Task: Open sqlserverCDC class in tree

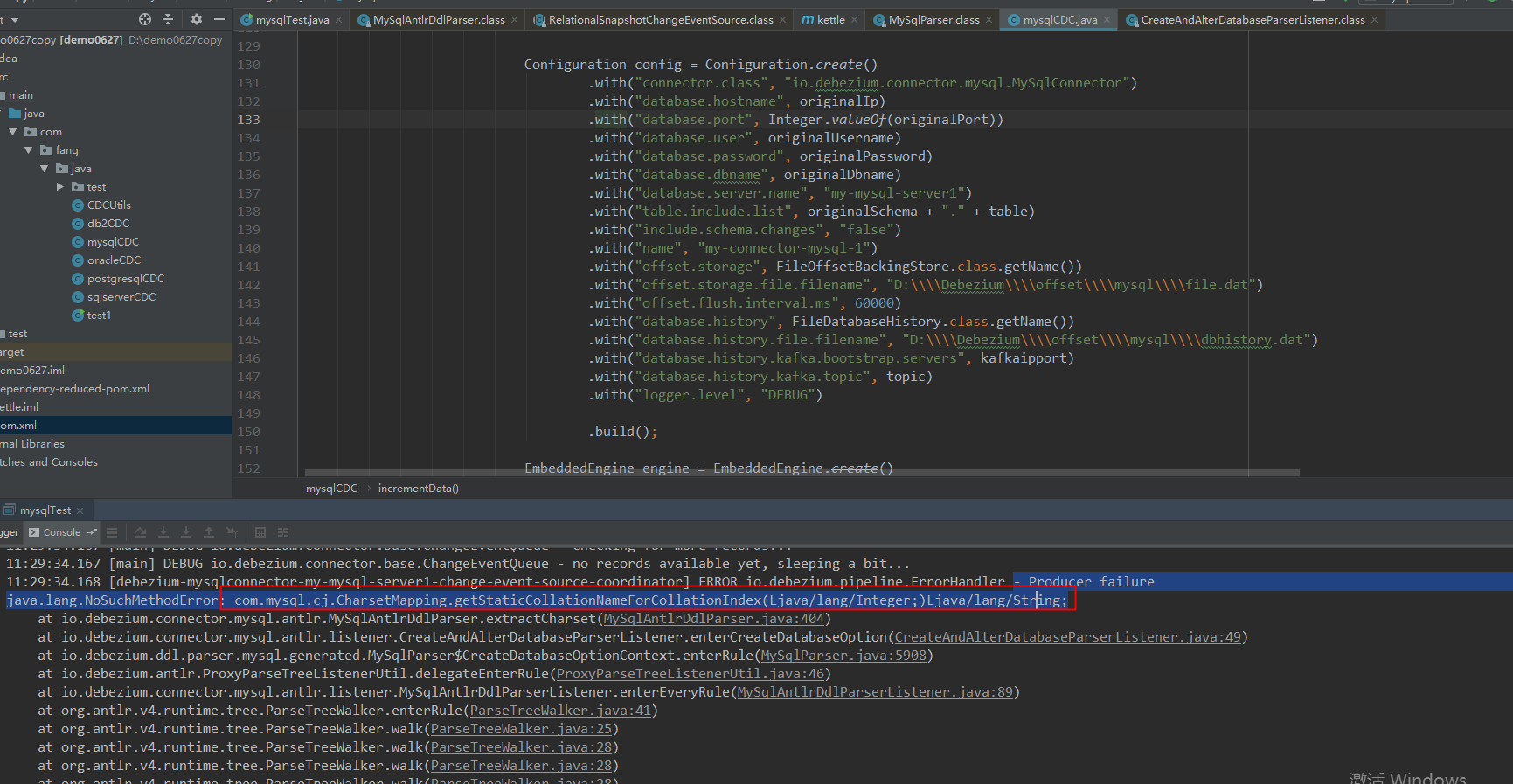Action: coord(114,297)
